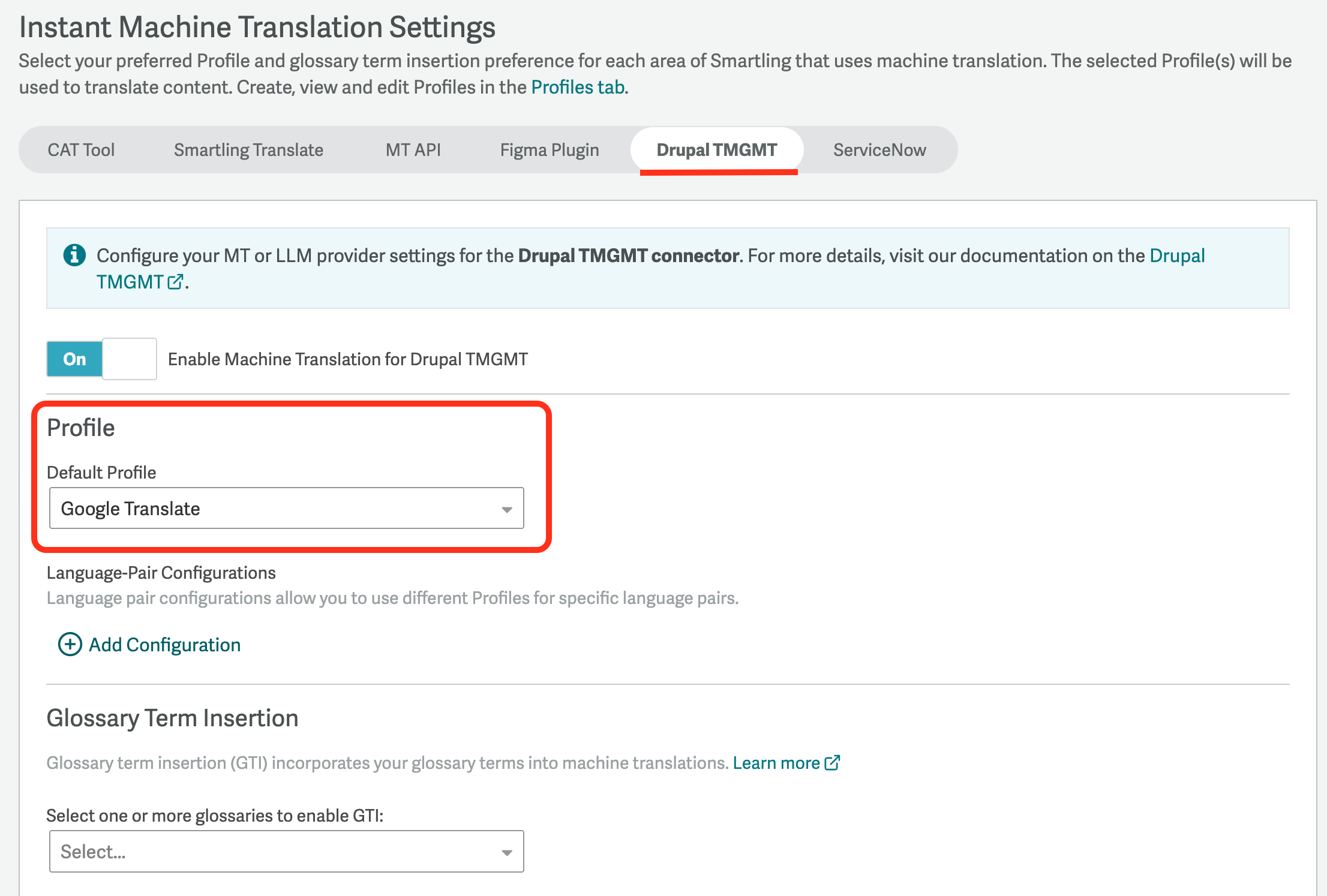
Task: Open the Learn more link
Action: (x=776, y=763)
